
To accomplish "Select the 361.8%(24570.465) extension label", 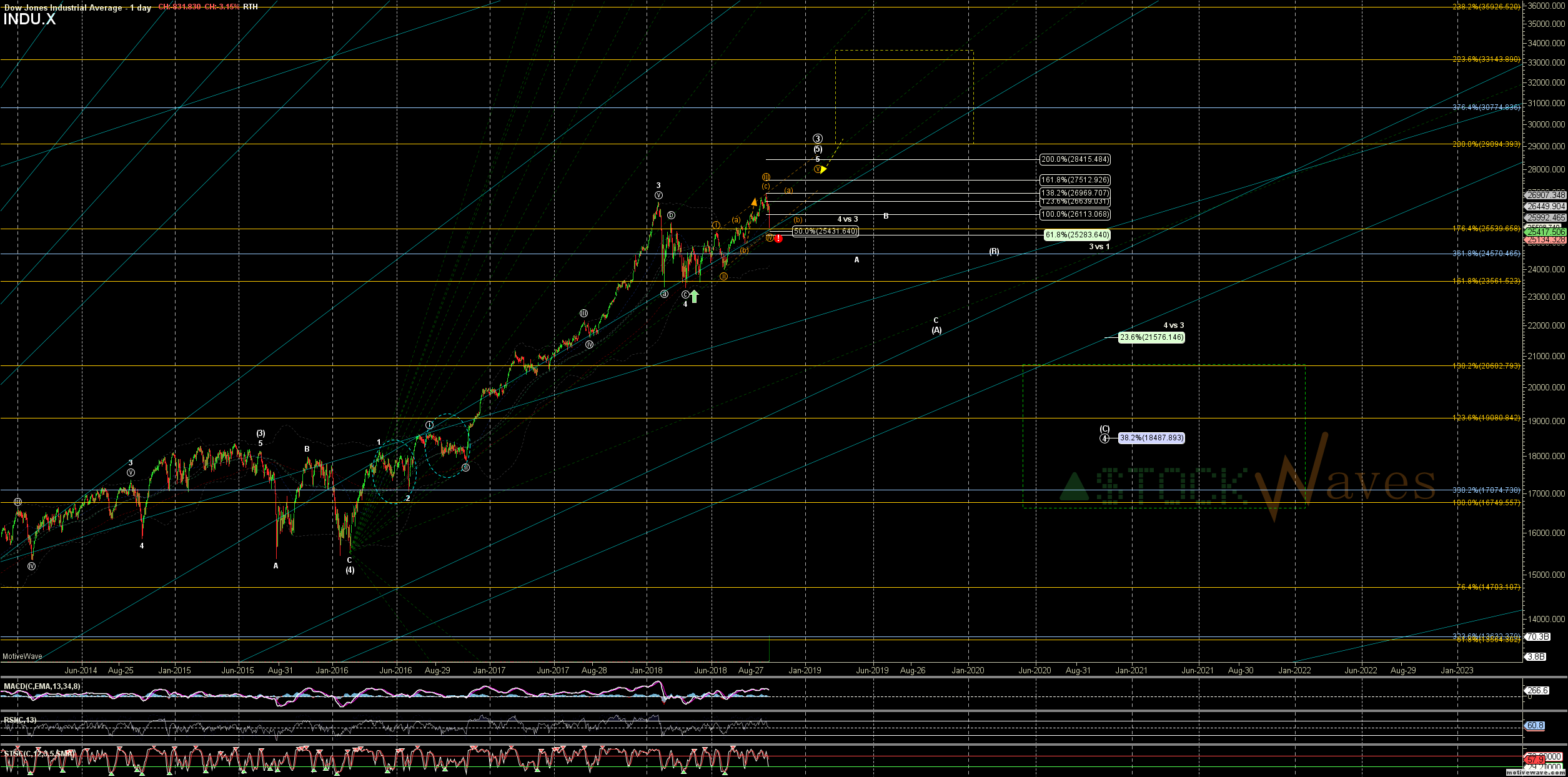I will [x=1486, y=254].
